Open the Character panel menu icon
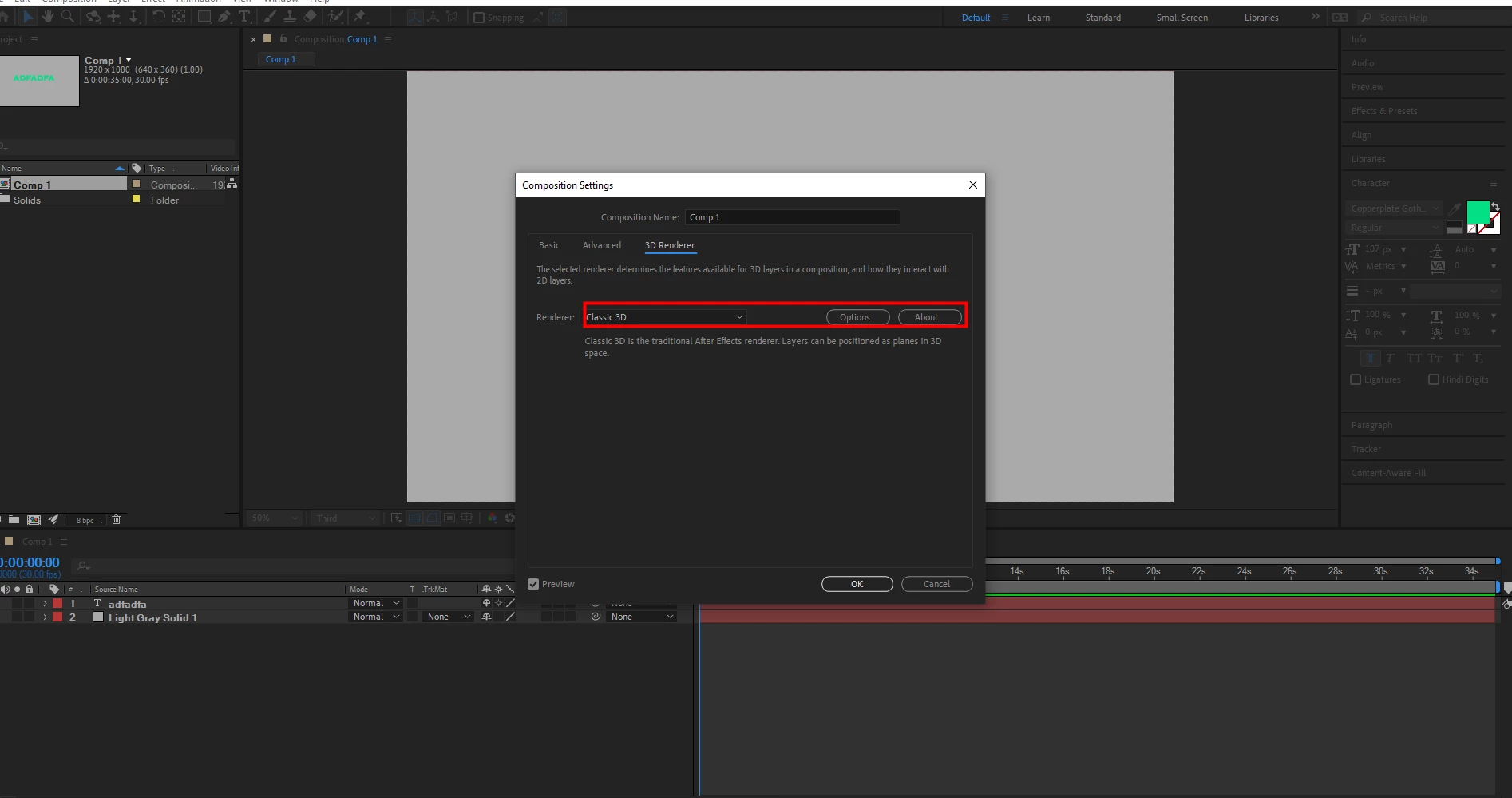This screenshot has width=1512, height=798. click(x=1494, y=183)
